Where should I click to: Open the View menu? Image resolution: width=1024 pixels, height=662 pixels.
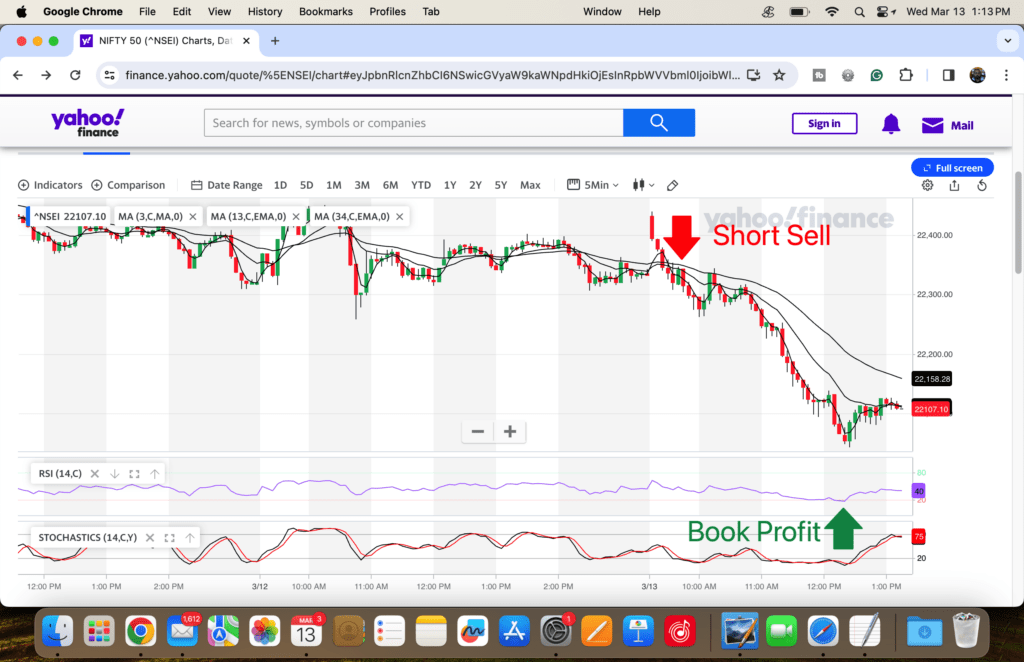[219, 12]
